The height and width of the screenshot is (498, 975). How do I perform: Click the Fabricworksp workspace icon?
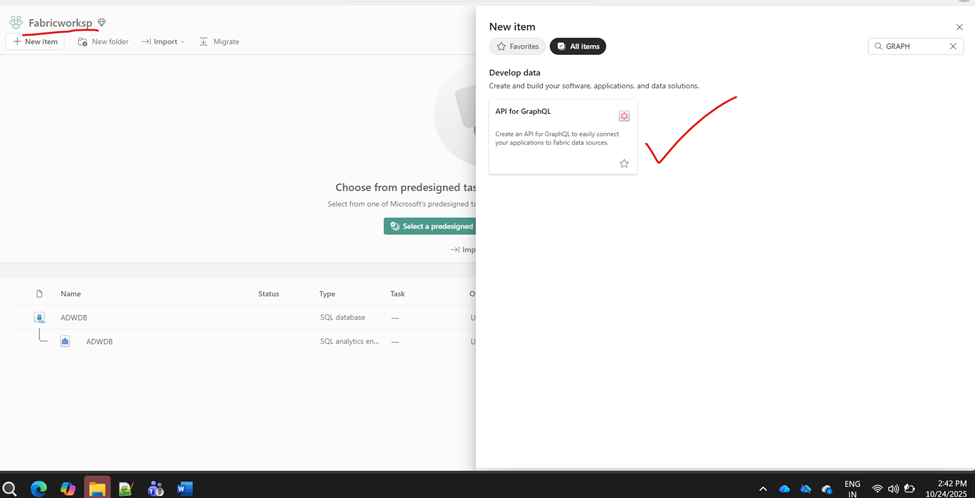tap(16, 22)
